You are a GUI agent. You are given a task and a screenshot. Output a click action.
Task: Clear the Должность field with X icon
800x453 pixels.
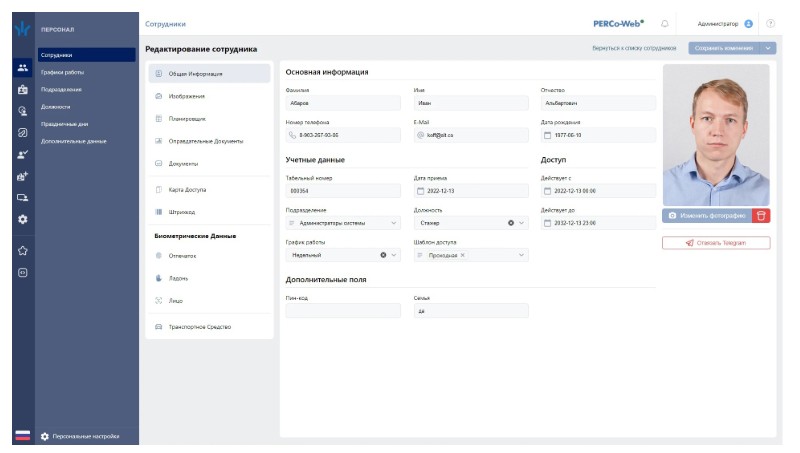(510, 223)
